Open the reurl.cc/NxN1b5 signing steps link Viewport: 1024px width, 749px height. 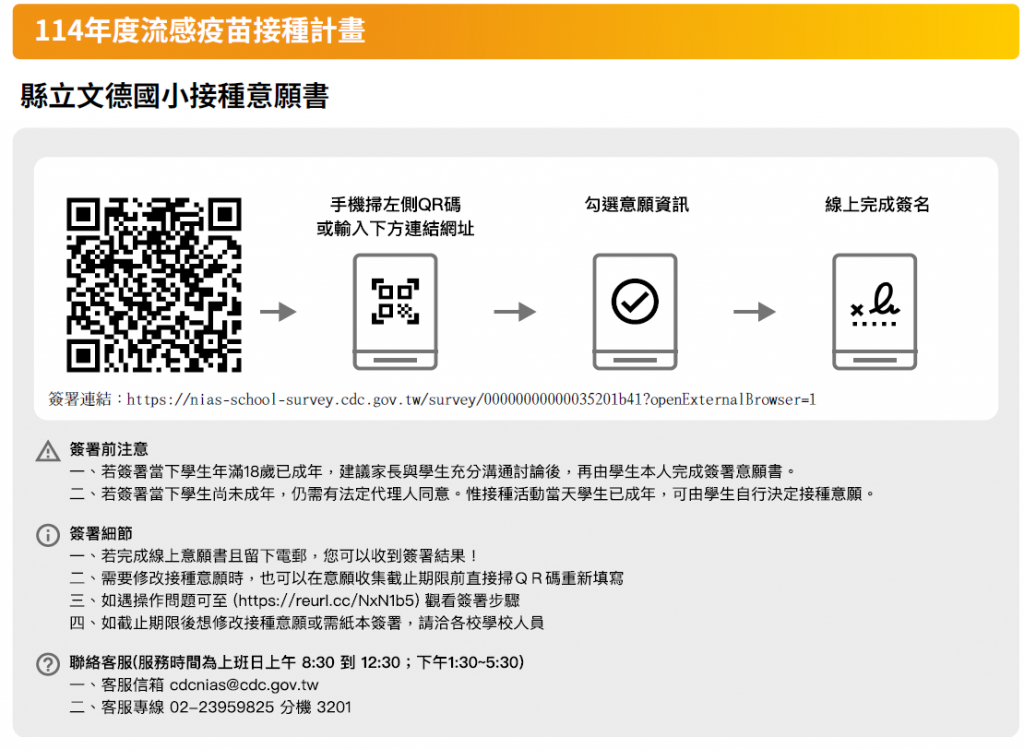[325, 600]
